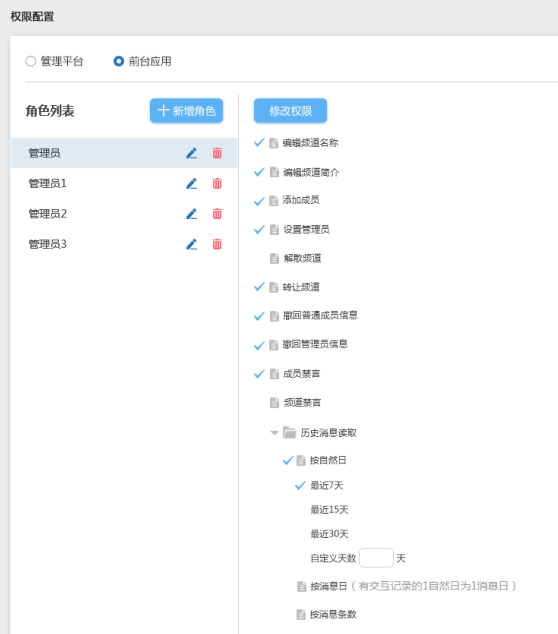Select the 前台应用 radio button

coord(118,61)
